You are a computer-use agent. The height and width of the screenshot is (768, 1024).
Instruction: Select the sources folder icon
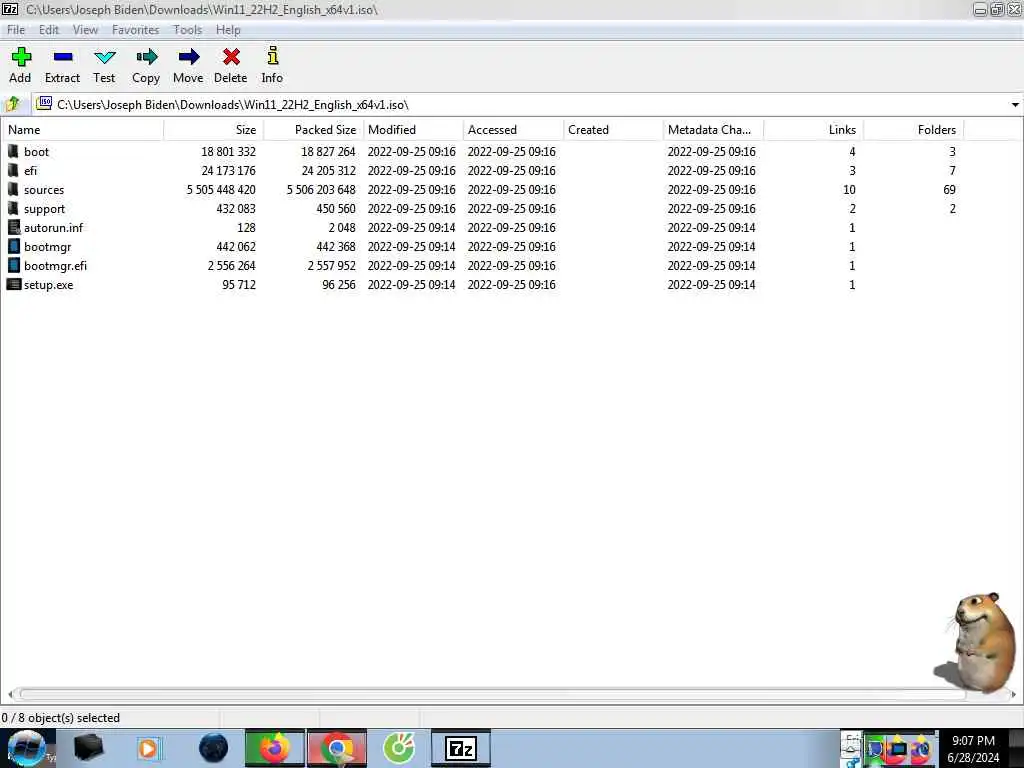[x=13, y=189]
